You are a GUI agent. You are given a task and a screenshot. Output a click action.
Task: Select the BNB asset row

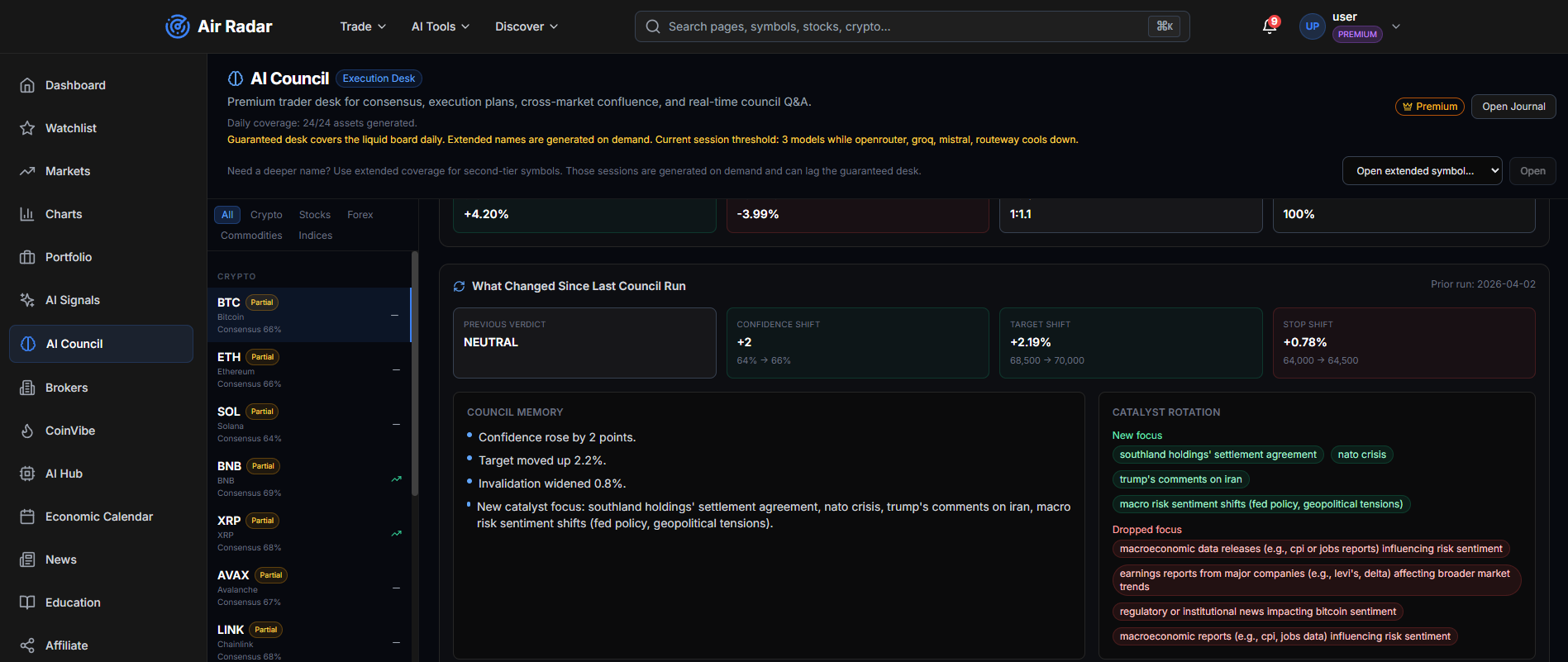tap(309, 479)
